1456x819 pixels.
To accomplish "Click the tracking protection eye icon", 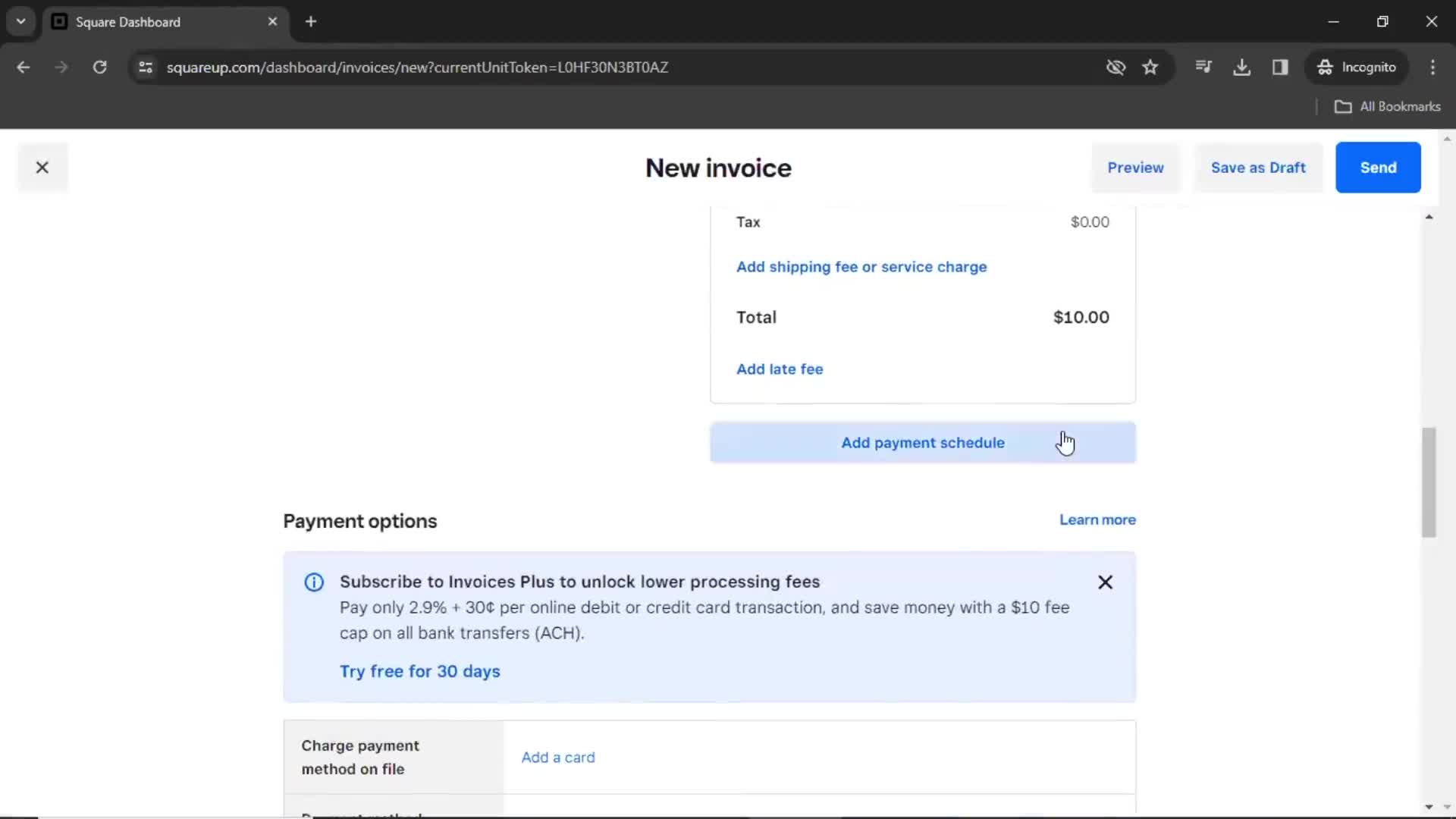I will point(1116,67).
